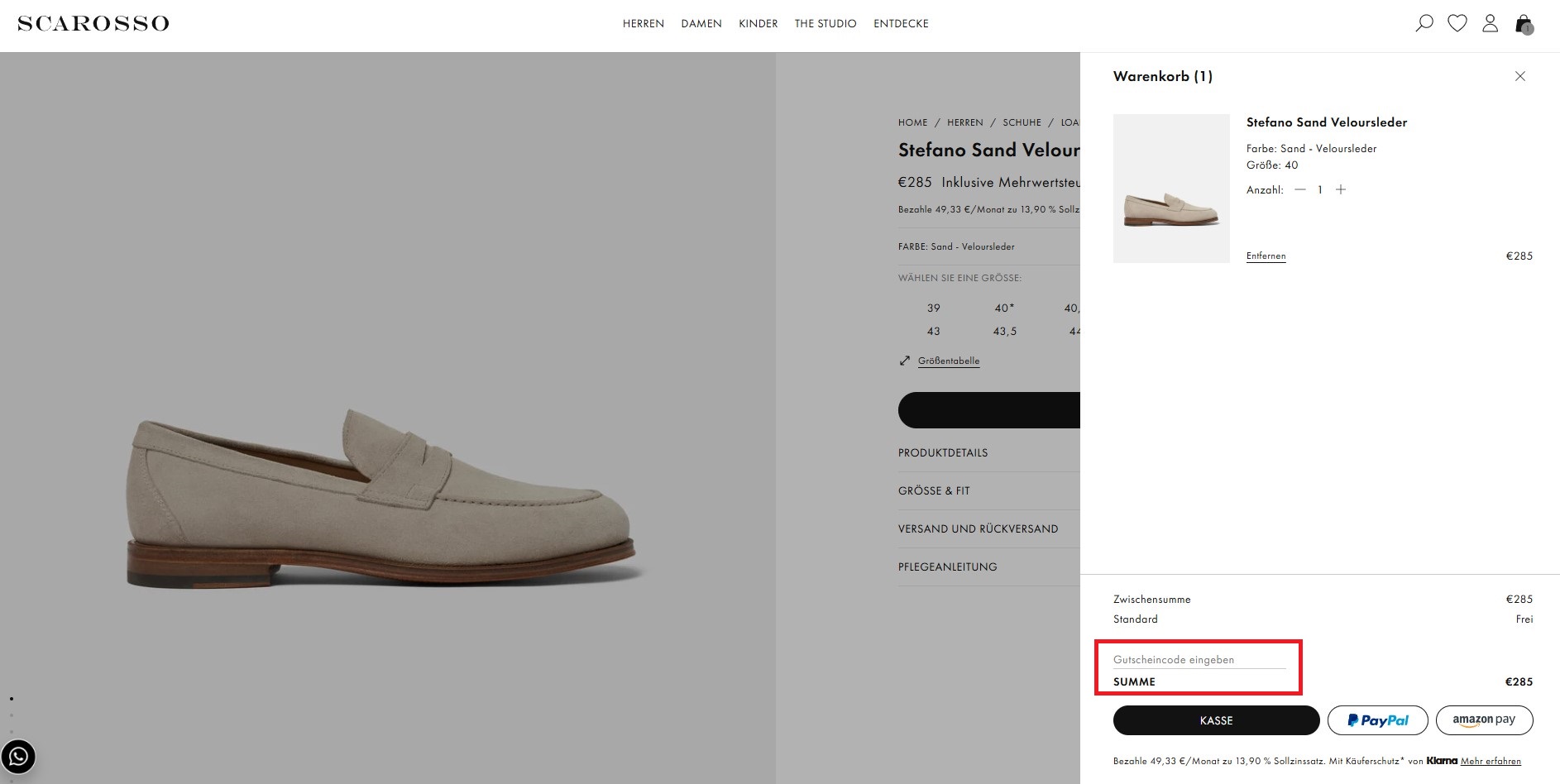The image size is (1560, 784).
Task: Click the user account icon
Action: [x=1490, y=23]
